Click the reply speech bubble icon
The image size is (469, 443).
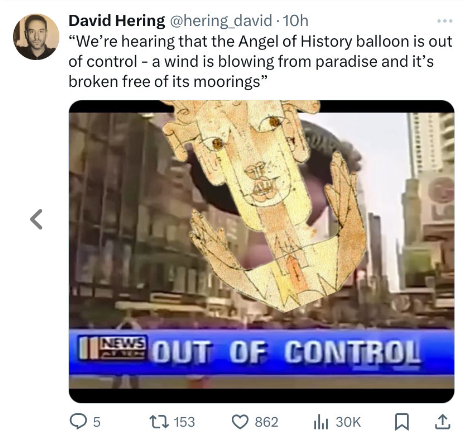pyautogui.click(x=77, y=422)
